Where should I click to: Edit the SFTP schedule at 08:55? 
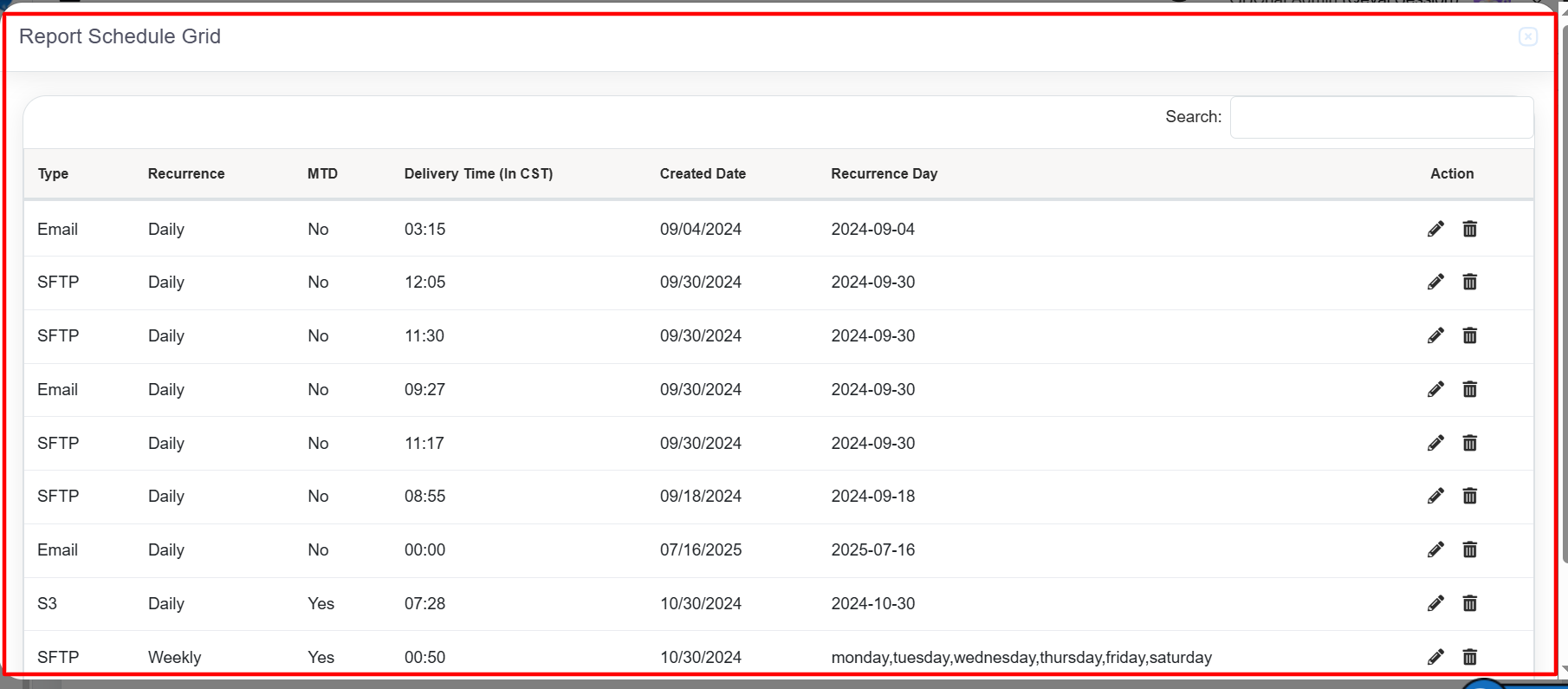[1435, 496]
